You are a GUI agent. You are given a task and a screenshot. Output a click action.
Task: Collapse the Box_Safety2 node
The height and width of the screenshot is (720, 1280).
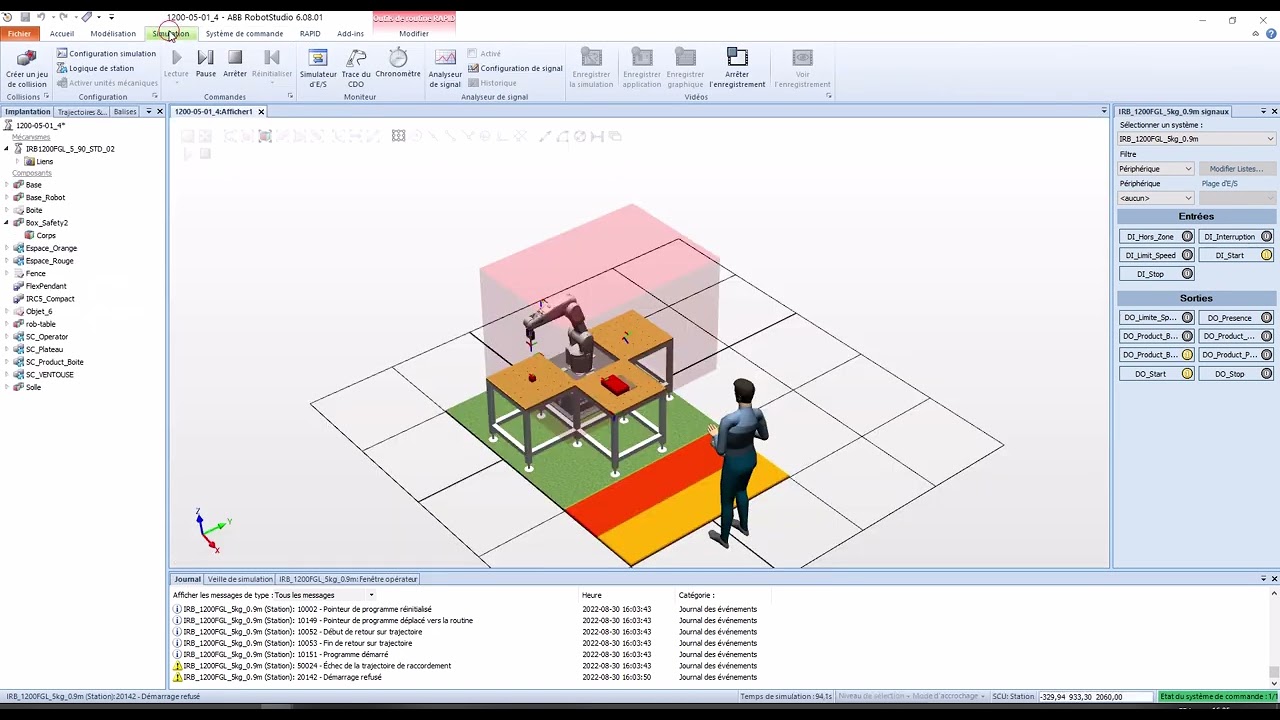pyautogui.click(x=8, y=223)
